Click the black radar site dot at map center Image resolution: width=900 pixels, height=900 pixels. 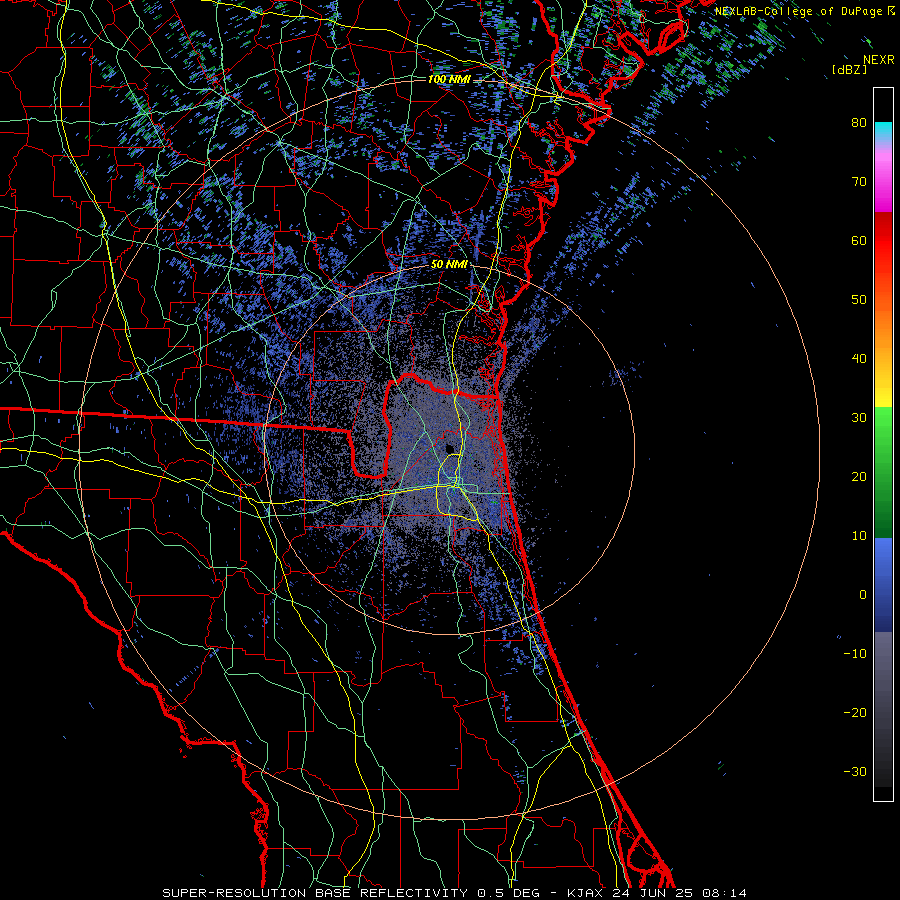click(450, 448)
